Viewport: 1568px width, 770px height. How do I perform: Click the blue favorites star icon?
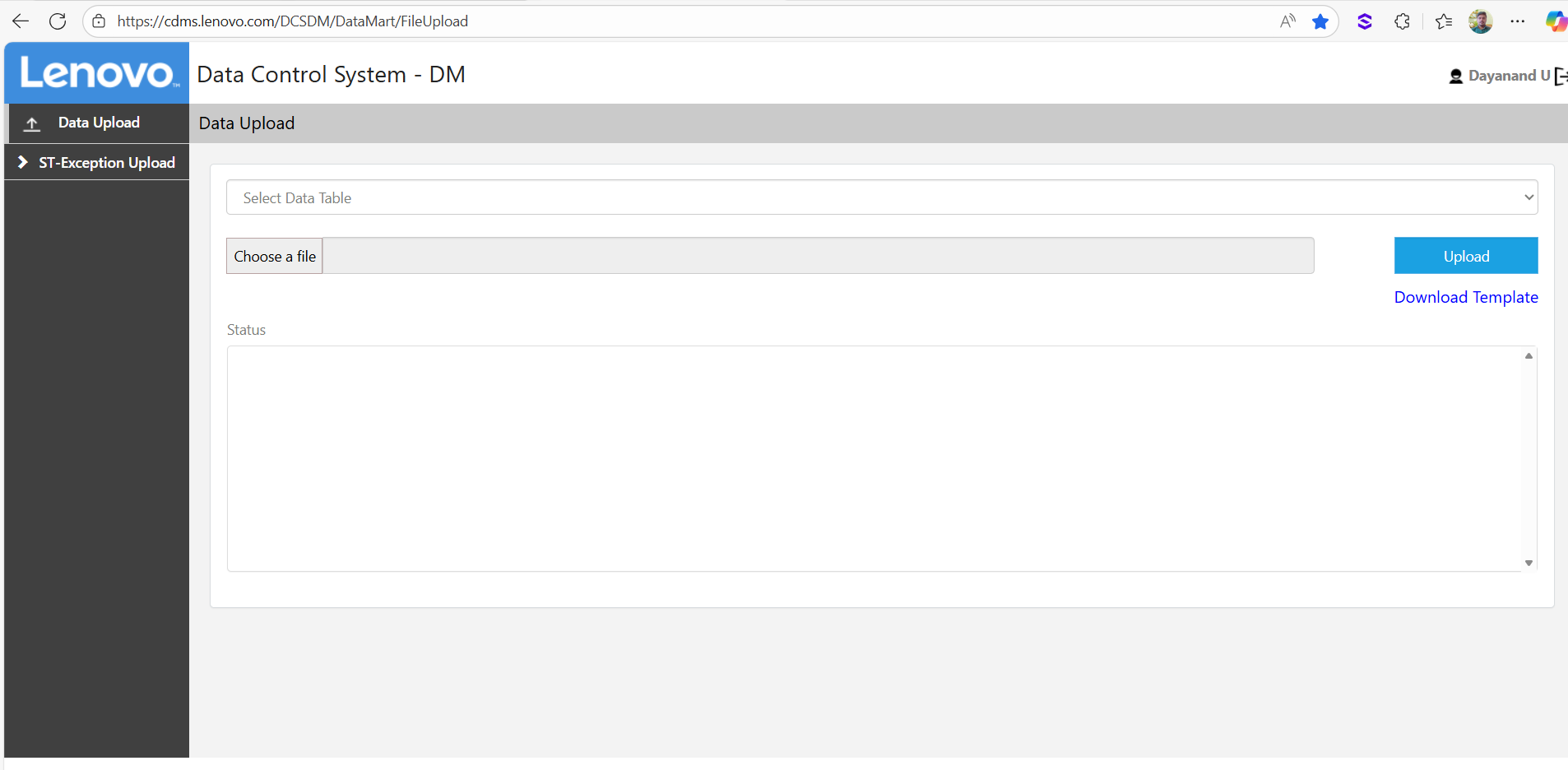[1320, 21]
